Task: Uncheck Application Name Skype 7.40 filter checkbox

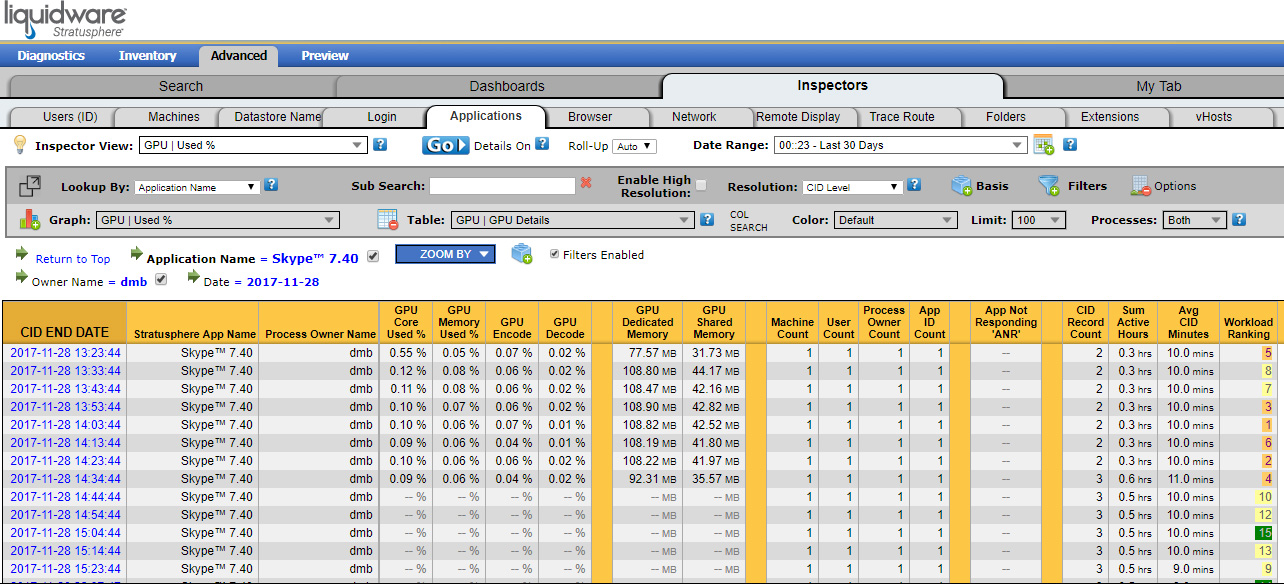Action: (x=373, y=256)
